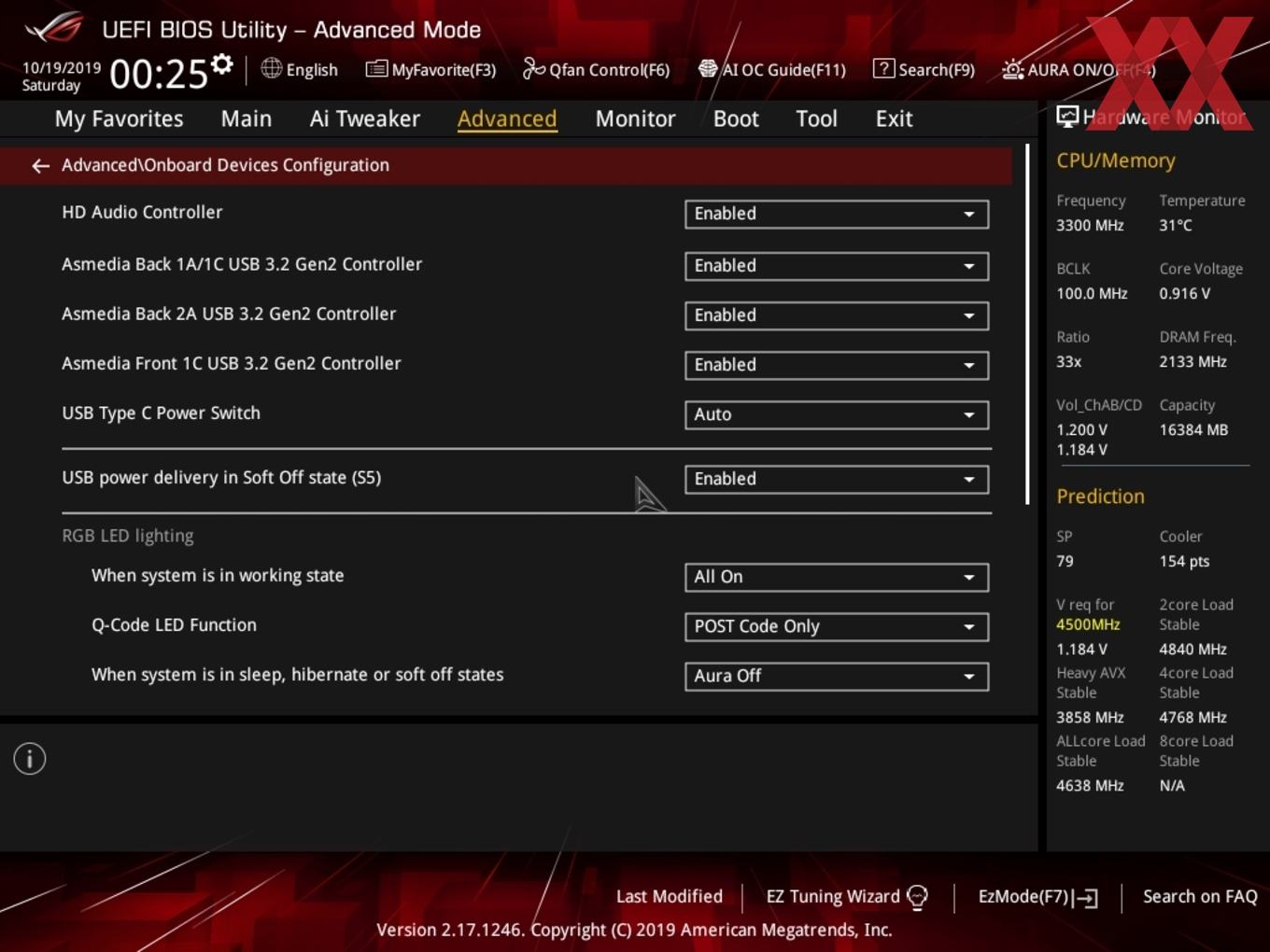This screenshot has width=1270, height=952.
Task: Open HD Audio Controller dropdown
Action: [x=837, y=214]
